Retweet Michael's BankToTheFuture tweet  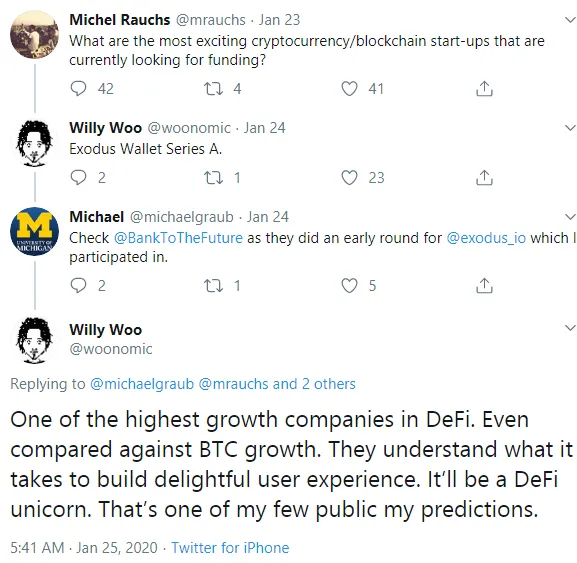[213, 286]
